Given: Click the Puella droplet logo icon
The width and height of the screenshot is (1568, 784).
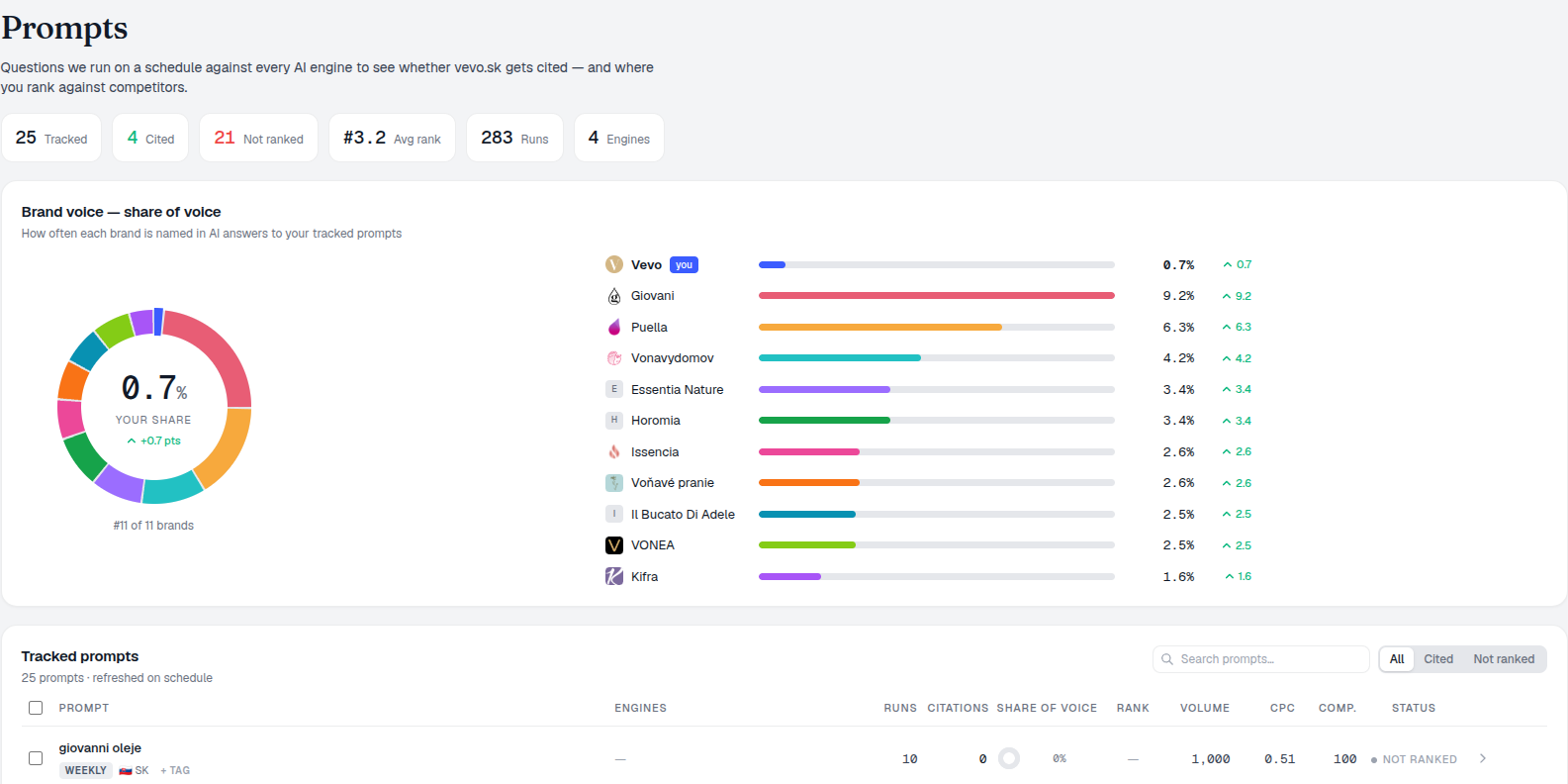Looking at the screenshot, I should coord(614,327).
